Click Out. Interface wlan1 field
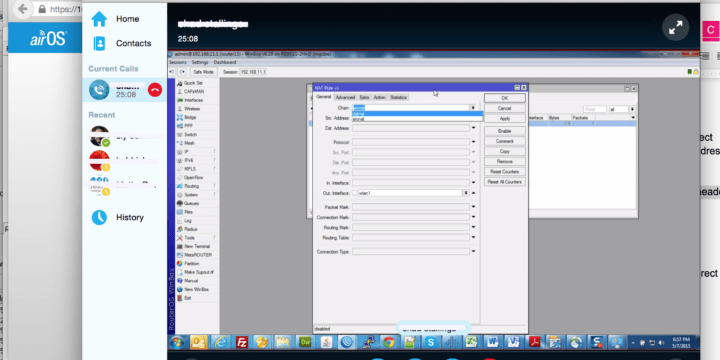 [x=410, y=193]
